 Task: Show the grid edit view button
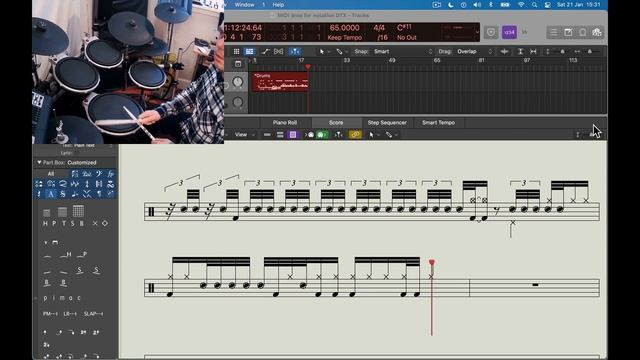[x=236, y=51]
